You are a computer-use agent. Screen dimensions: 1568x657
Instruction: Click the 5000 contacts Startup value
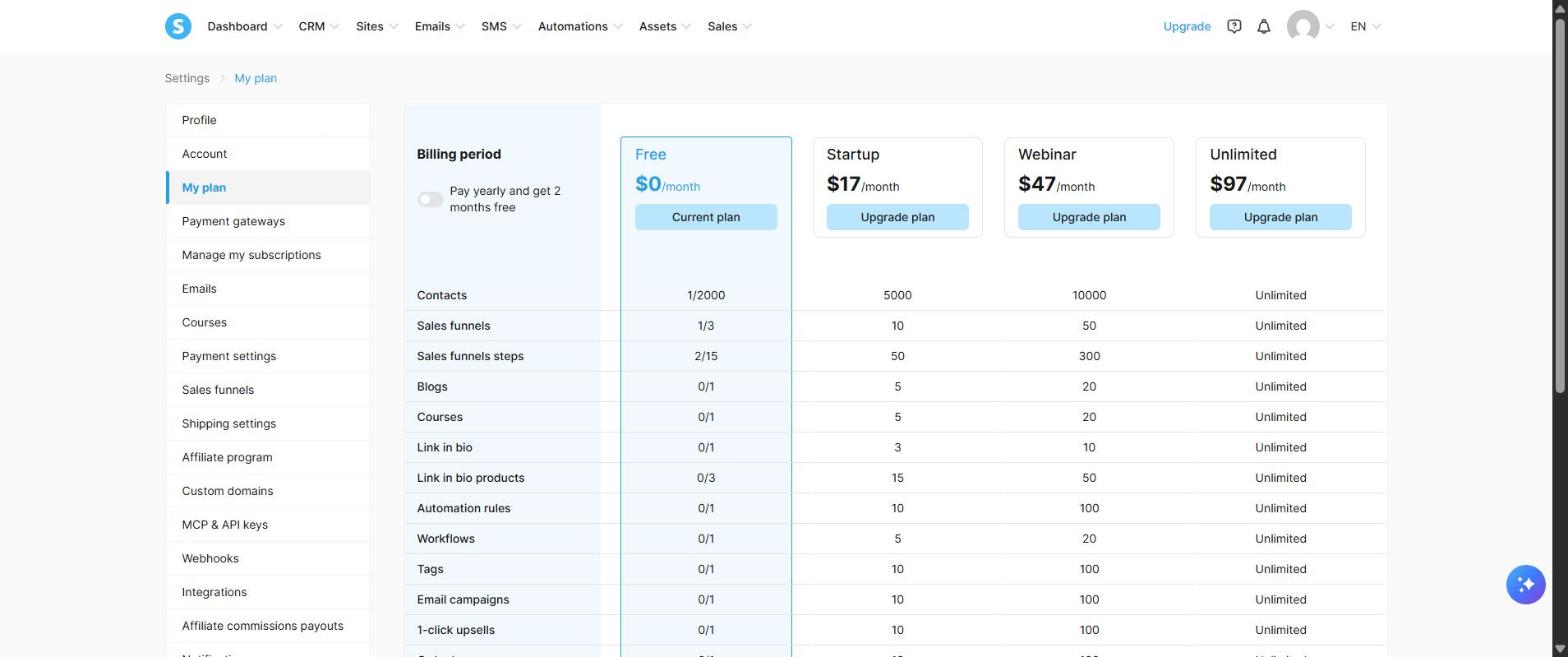(x=897, y=295)
